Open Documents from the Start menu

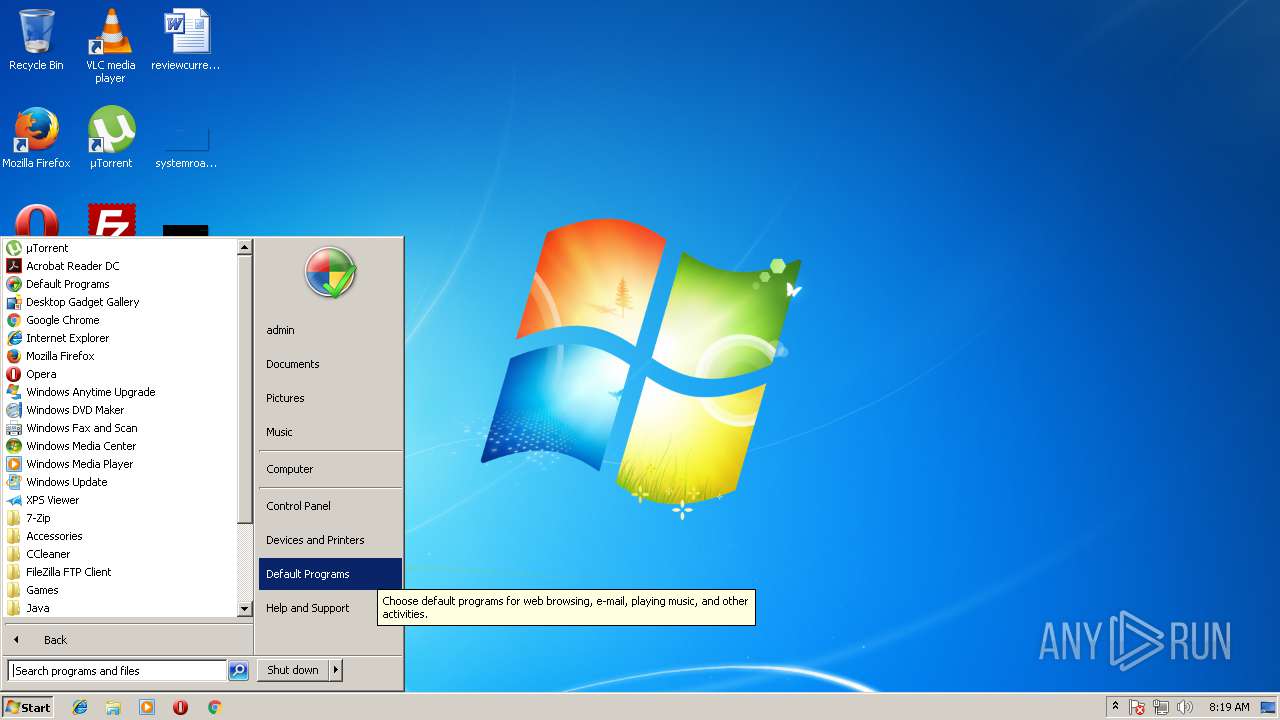coord(330,364)
